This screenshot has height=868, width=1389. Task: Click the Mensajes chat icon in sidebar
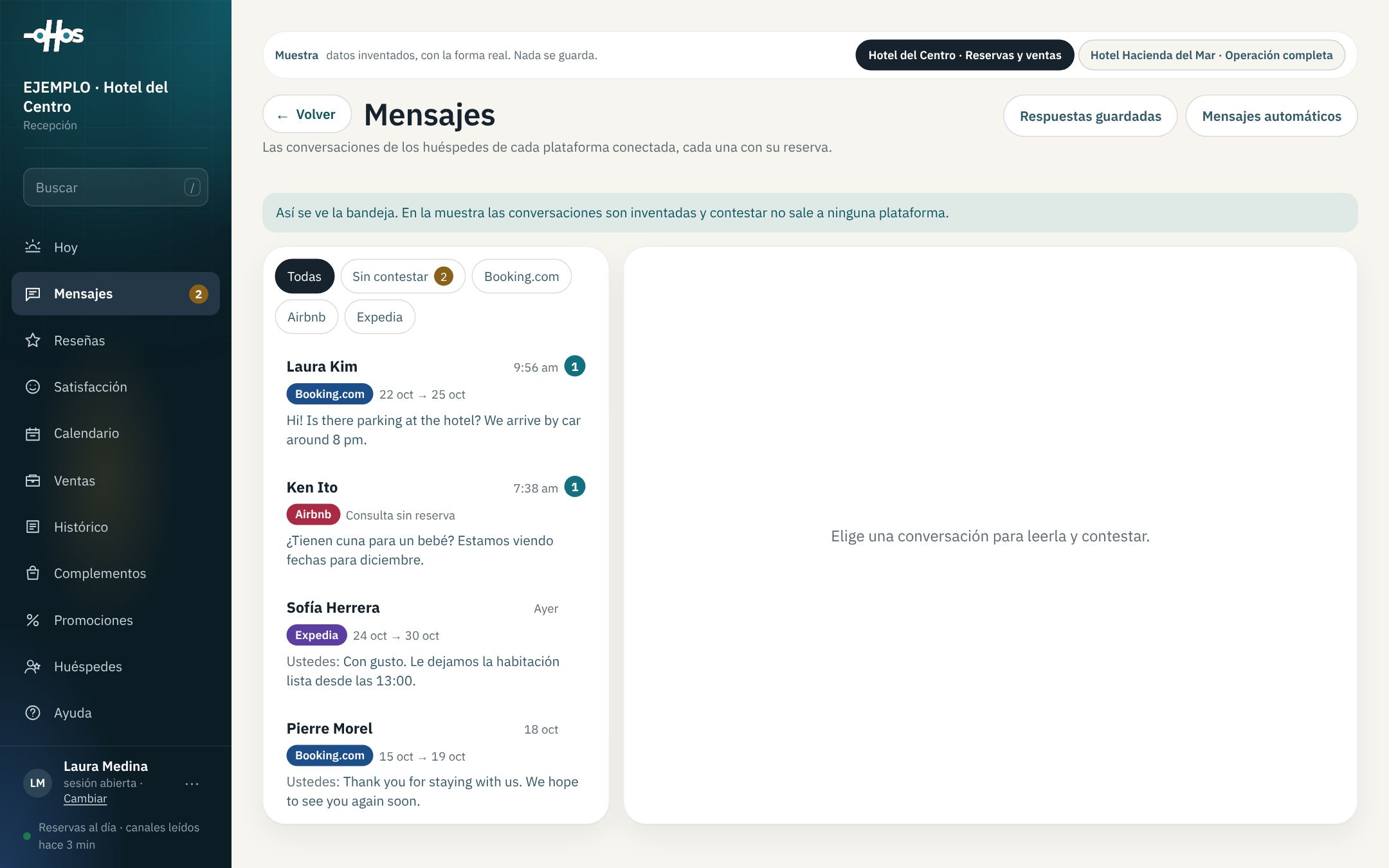[x=33, y=294]
